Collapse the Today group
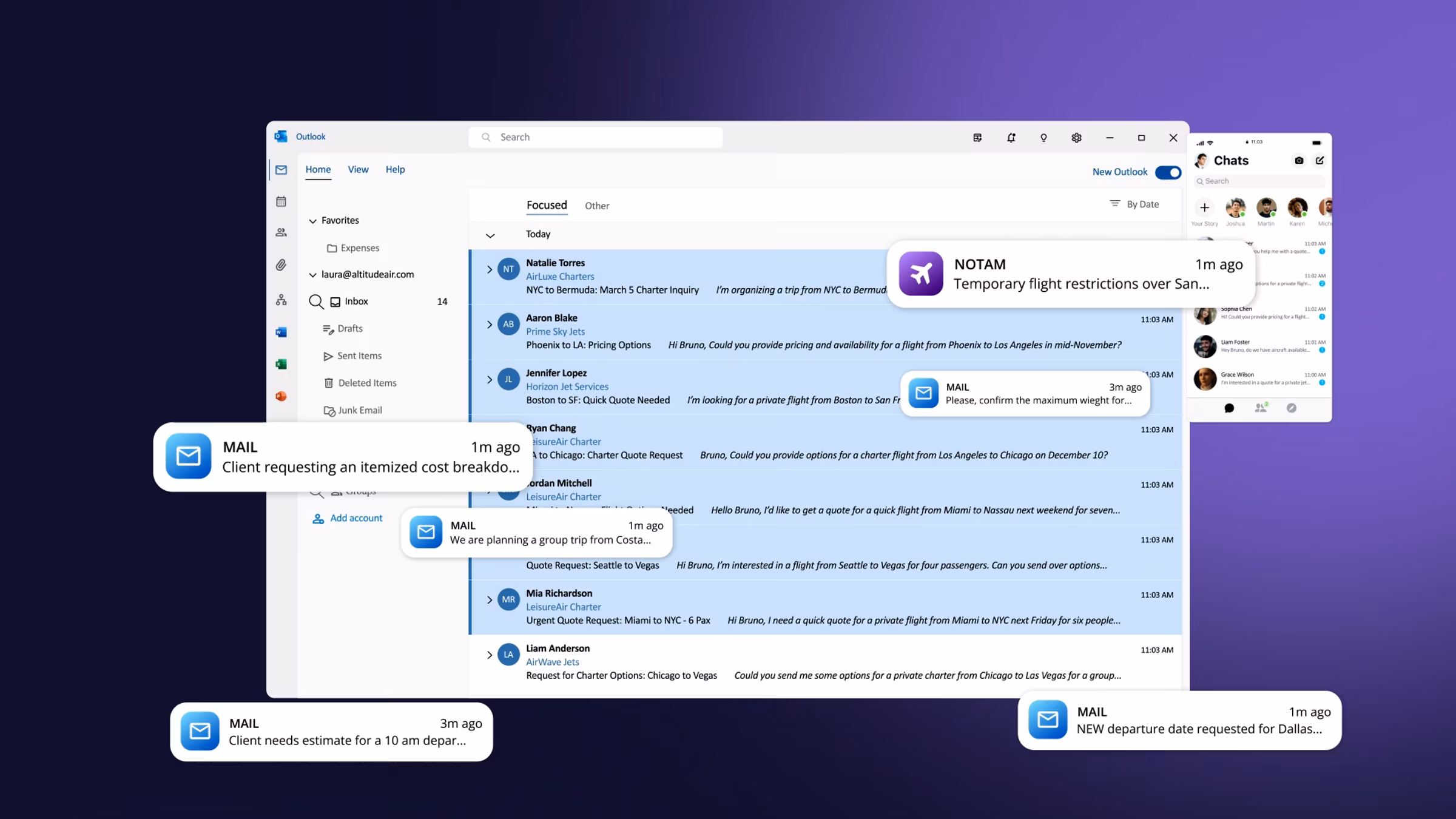 (x=490, y=235)
